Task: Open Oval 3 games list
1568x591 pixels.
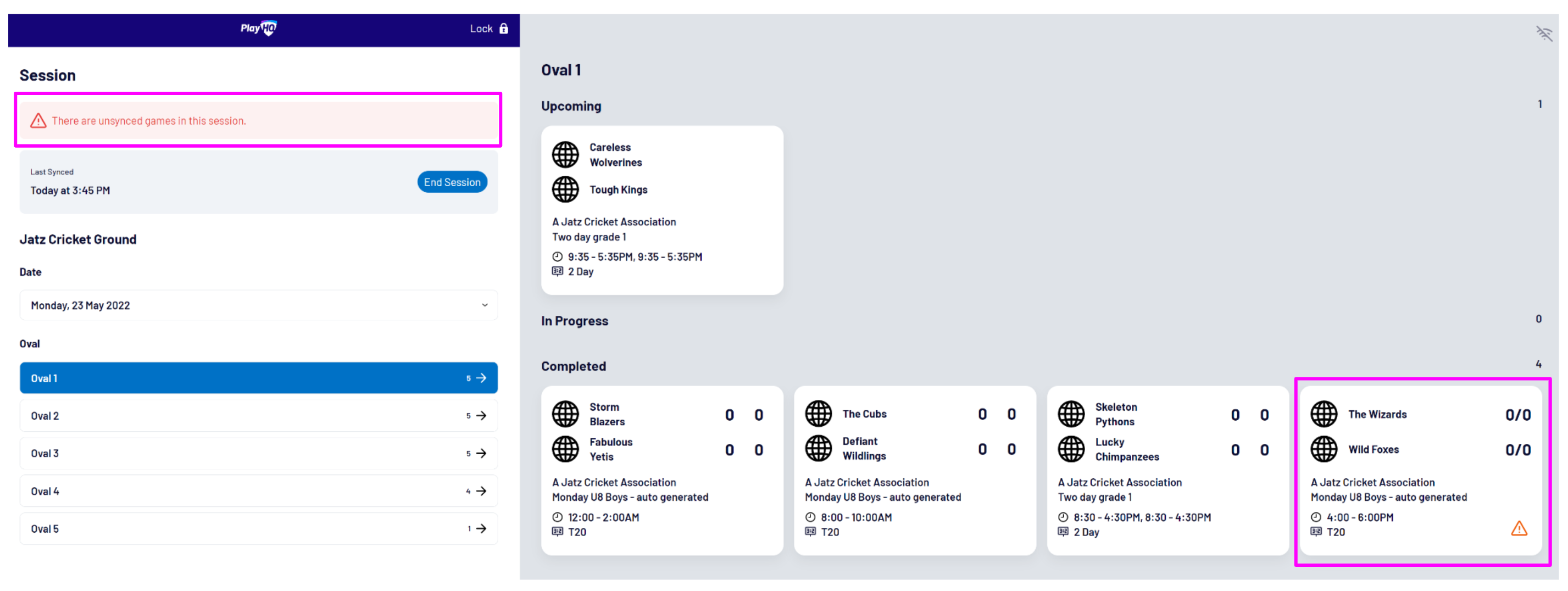Action: click(258, 454)
